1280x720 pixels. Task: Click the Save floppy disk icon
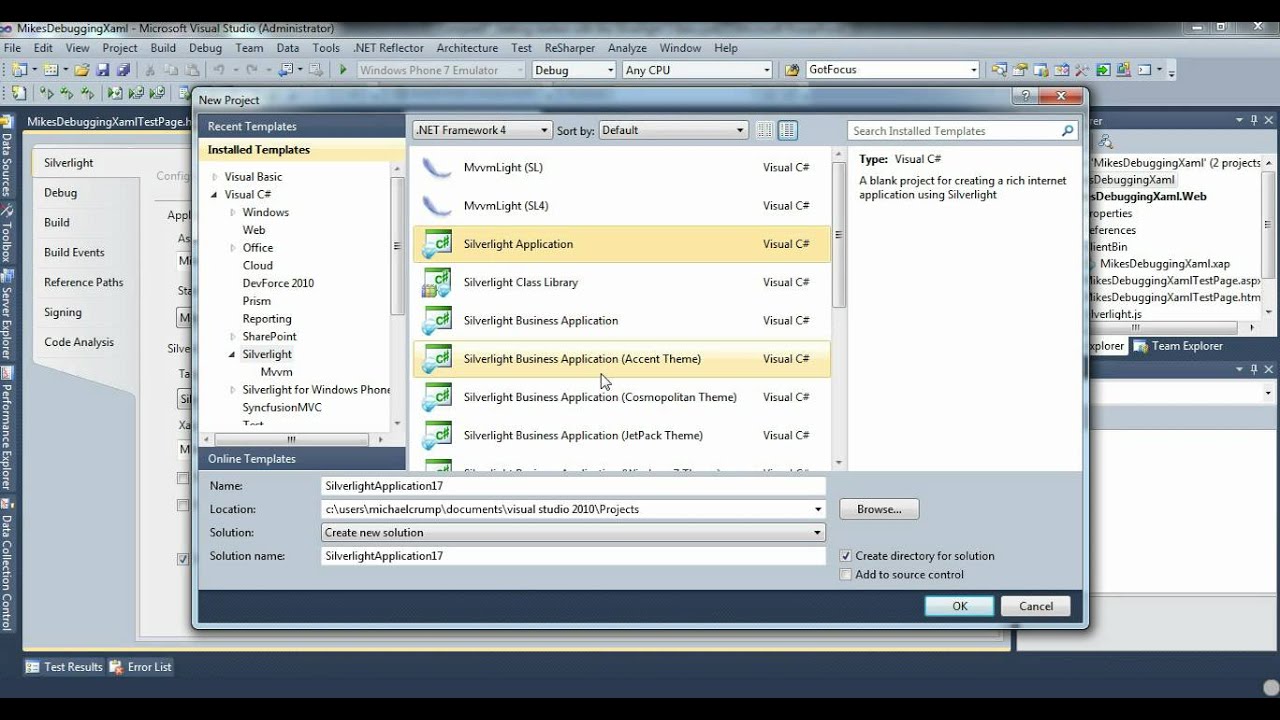pyautogui.click(x=103, y=70)
